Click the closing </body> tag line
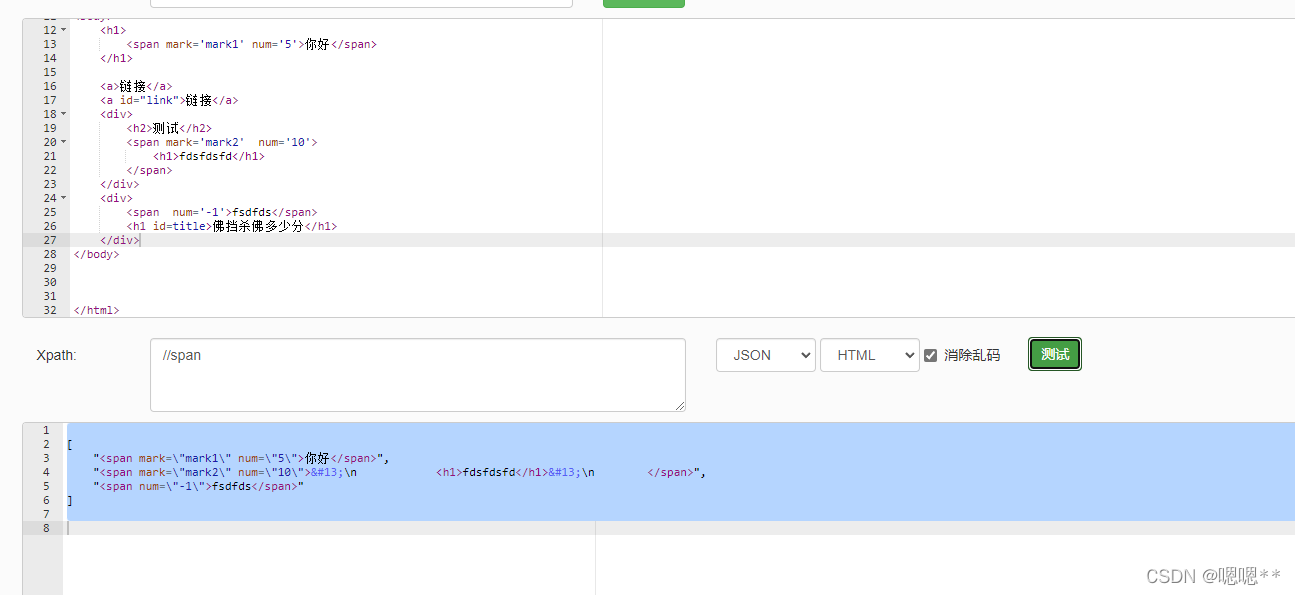The height and width of the screenshot is (595, 1295). 96,254
